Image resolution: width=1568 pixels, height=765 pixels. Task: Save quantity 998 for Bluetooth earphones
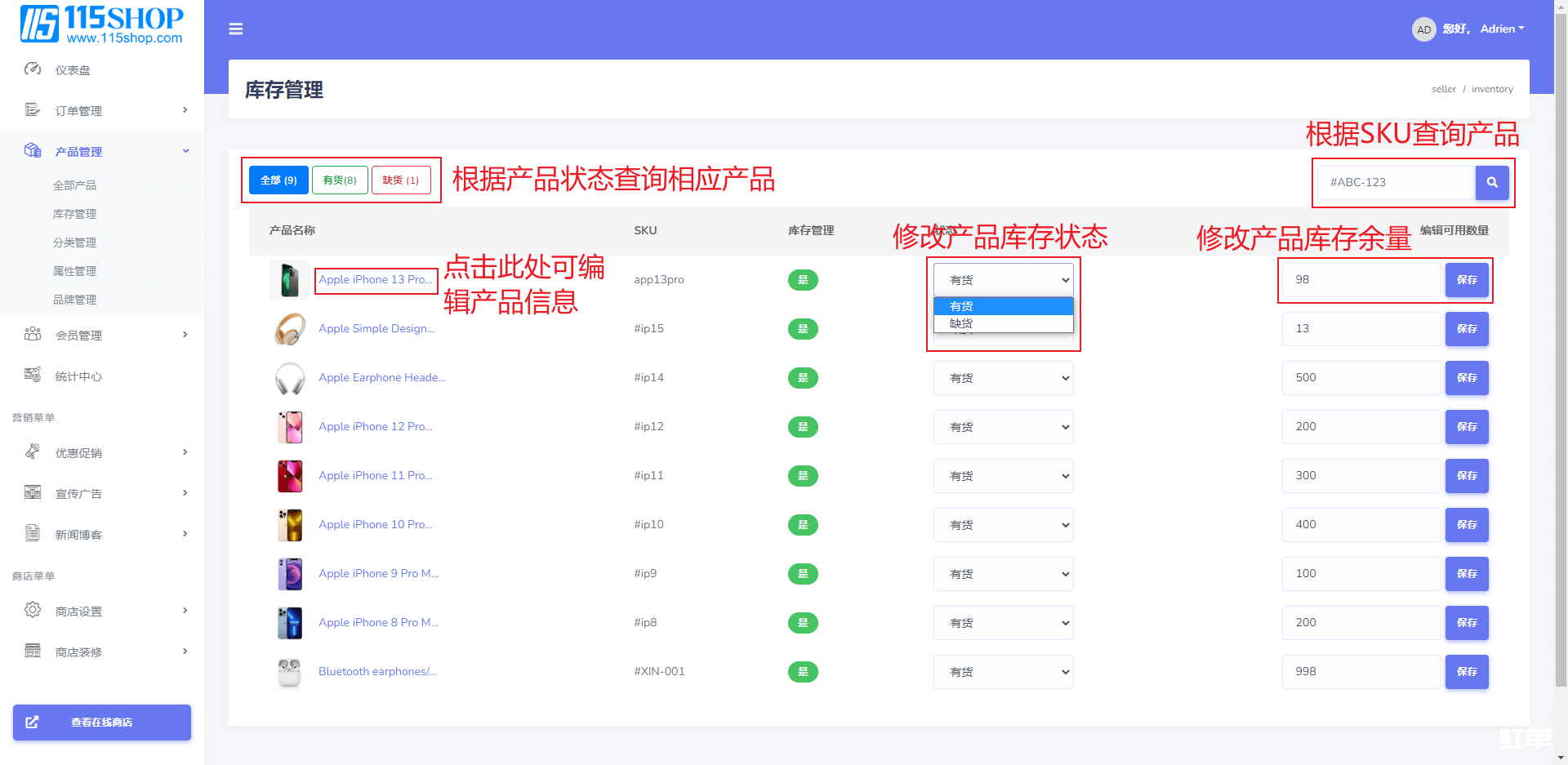click(1467, 672)
